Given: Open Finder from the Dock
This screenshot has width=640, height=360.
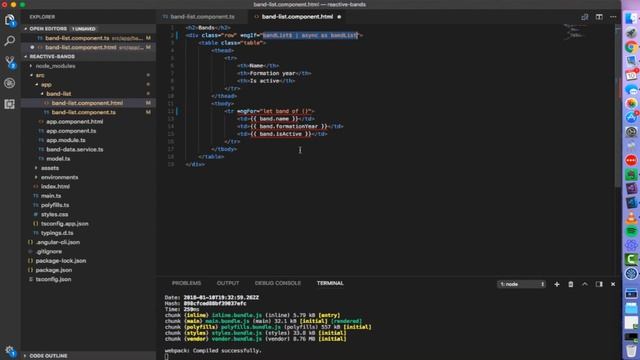Looking at the screenshot, I should 631,18.
